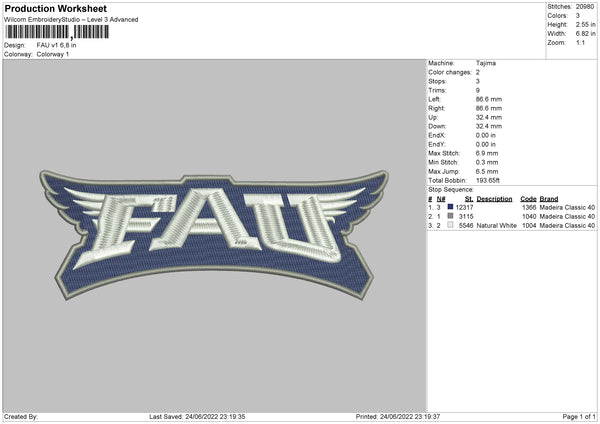Click the Width value '6.82 in'
The image size is (600, 424).
click(x=585, y=34)
